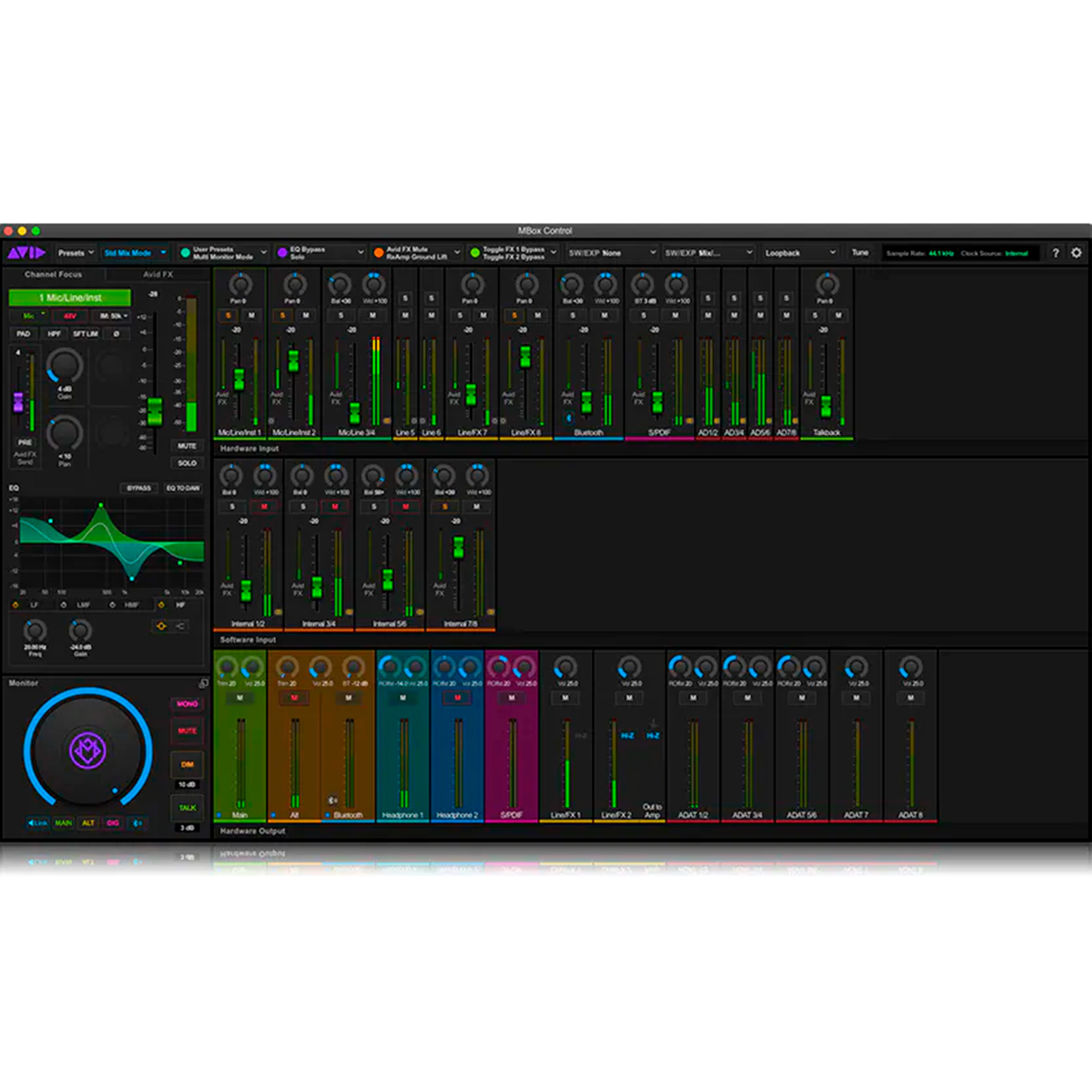Click the phase invert Ø icon
Screen dimensions: 1092x1092
click(117, 333)
